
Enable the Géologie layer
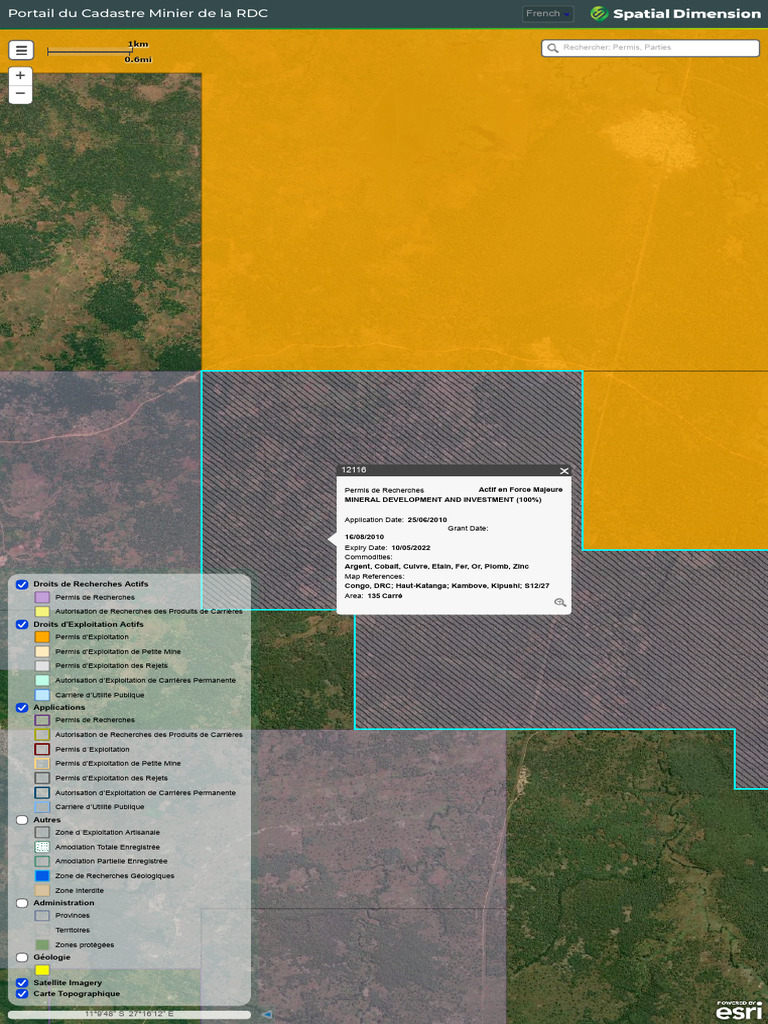(22, 957)
